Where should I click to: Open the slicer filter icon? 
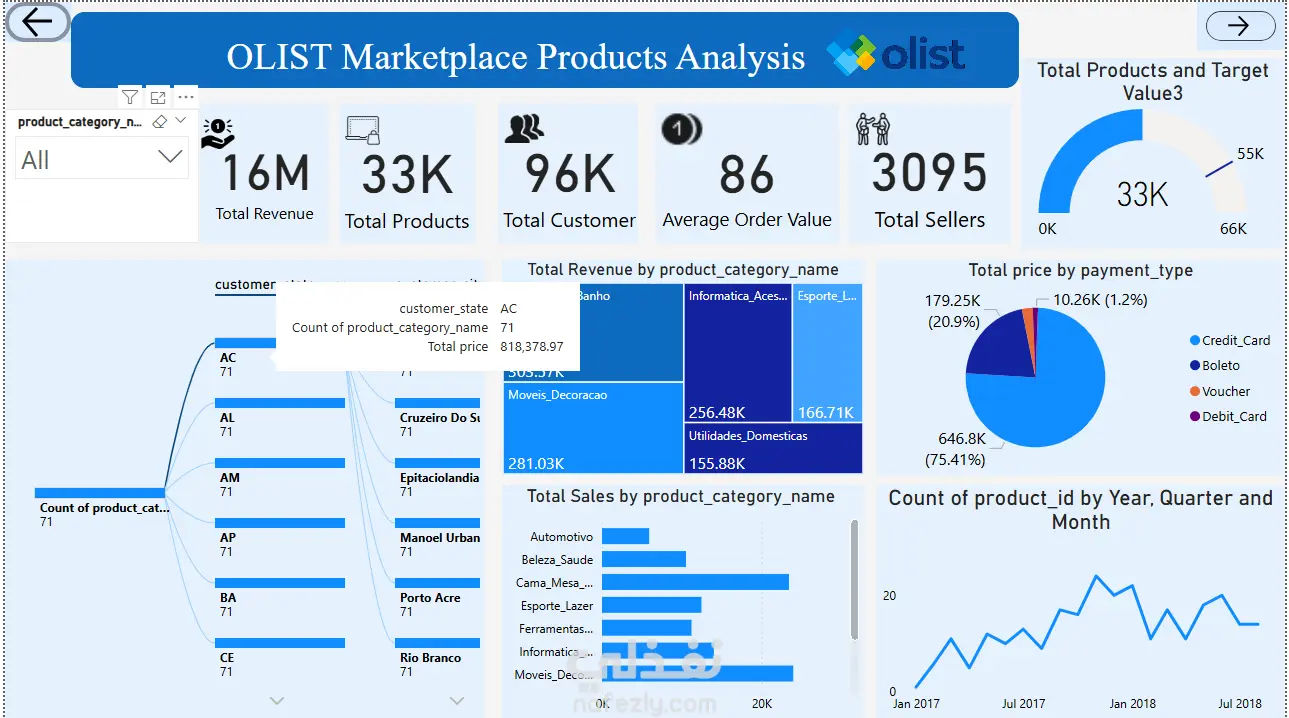pos(130,97)
